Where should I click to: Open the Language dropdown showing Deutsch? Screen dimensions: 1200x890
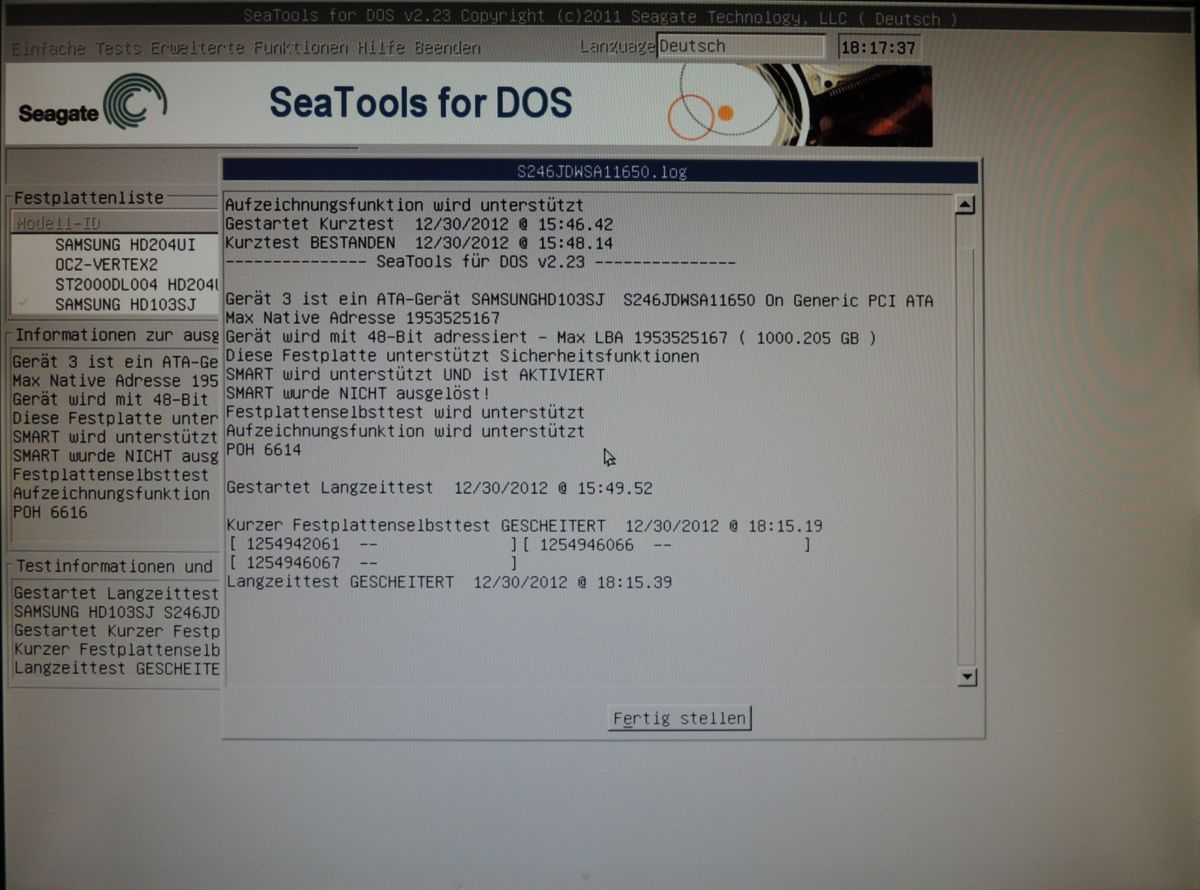(741, 46)
